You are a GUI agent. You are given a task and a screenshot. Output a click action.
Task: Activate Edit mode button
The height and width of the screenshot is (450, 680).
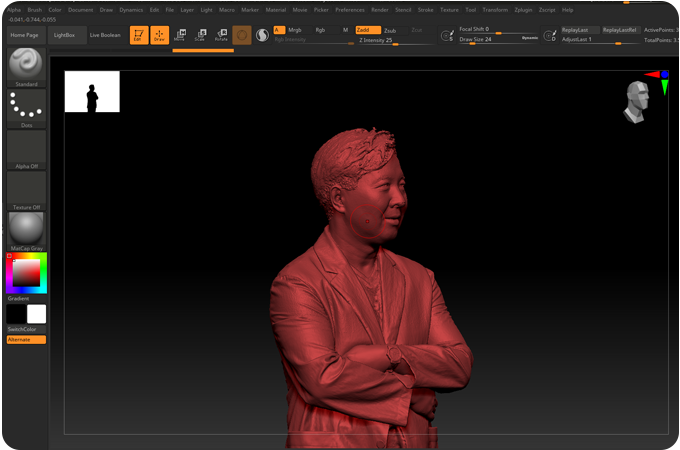tap(138, 35)
